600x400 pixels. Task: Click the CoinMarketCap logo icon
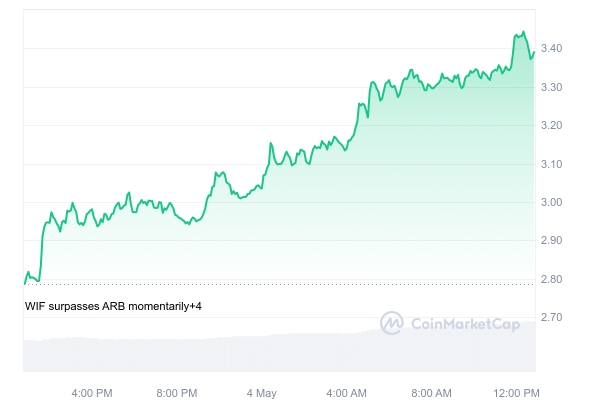pyautogui.click(x=392, y=323)
